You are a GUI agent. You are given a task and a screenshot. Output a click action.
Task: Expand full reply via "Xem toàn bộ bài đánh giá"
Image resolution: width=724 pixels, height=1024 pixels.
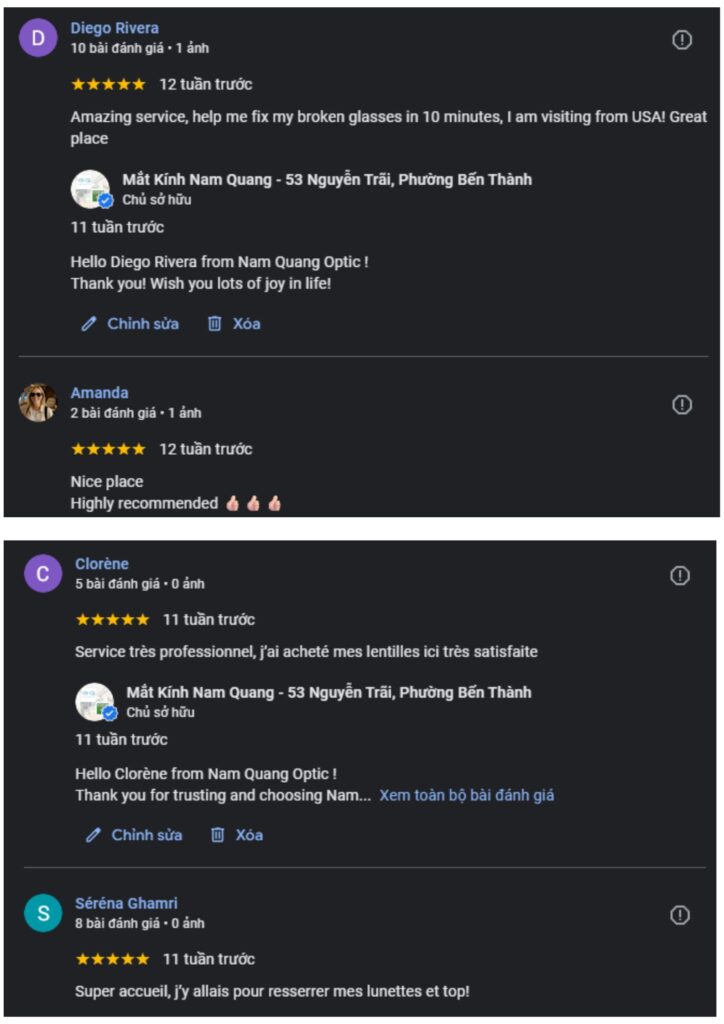tap(466, 796)
